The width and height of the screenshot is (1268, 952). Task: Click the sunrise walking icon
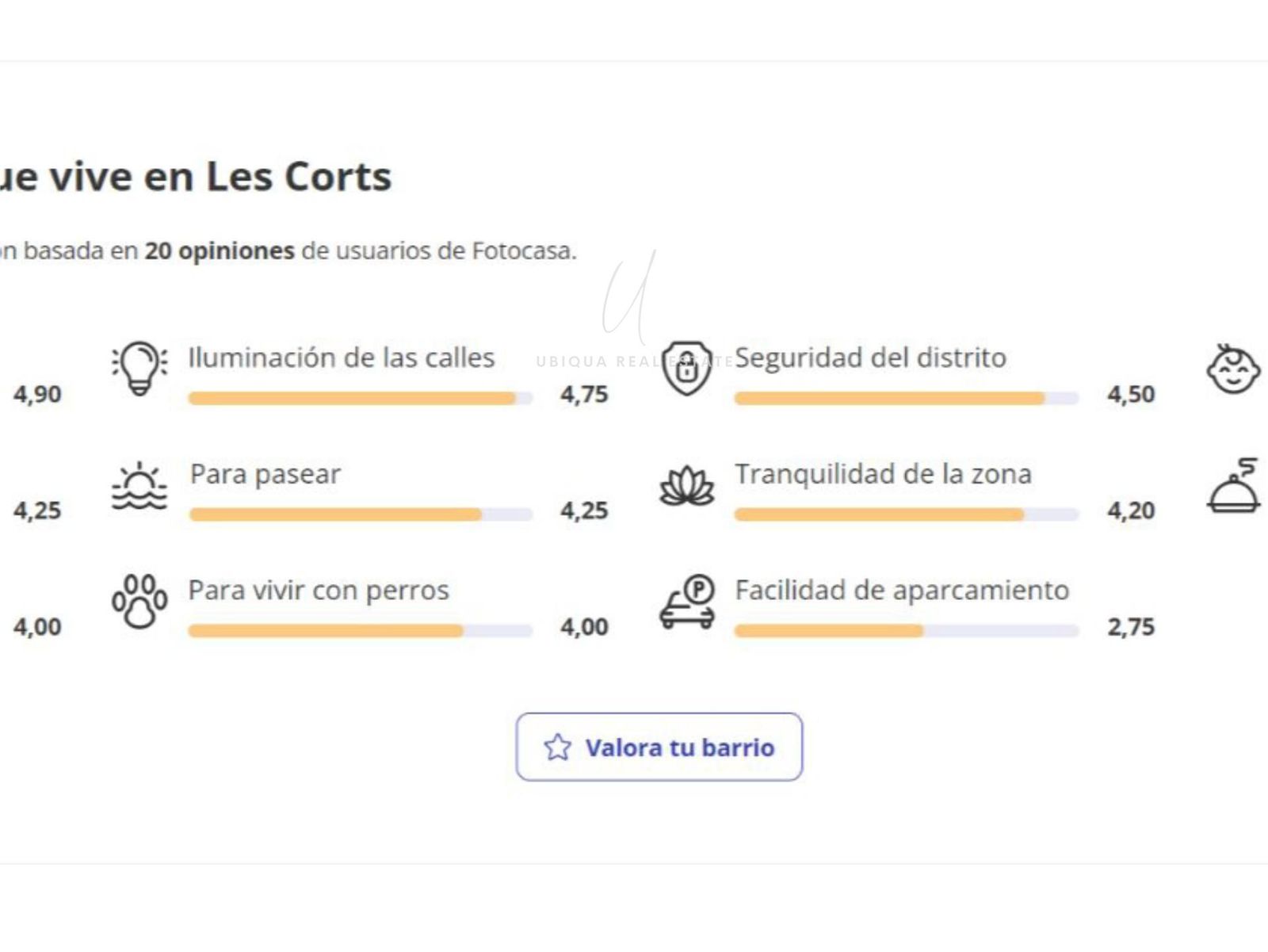point(139,485)
